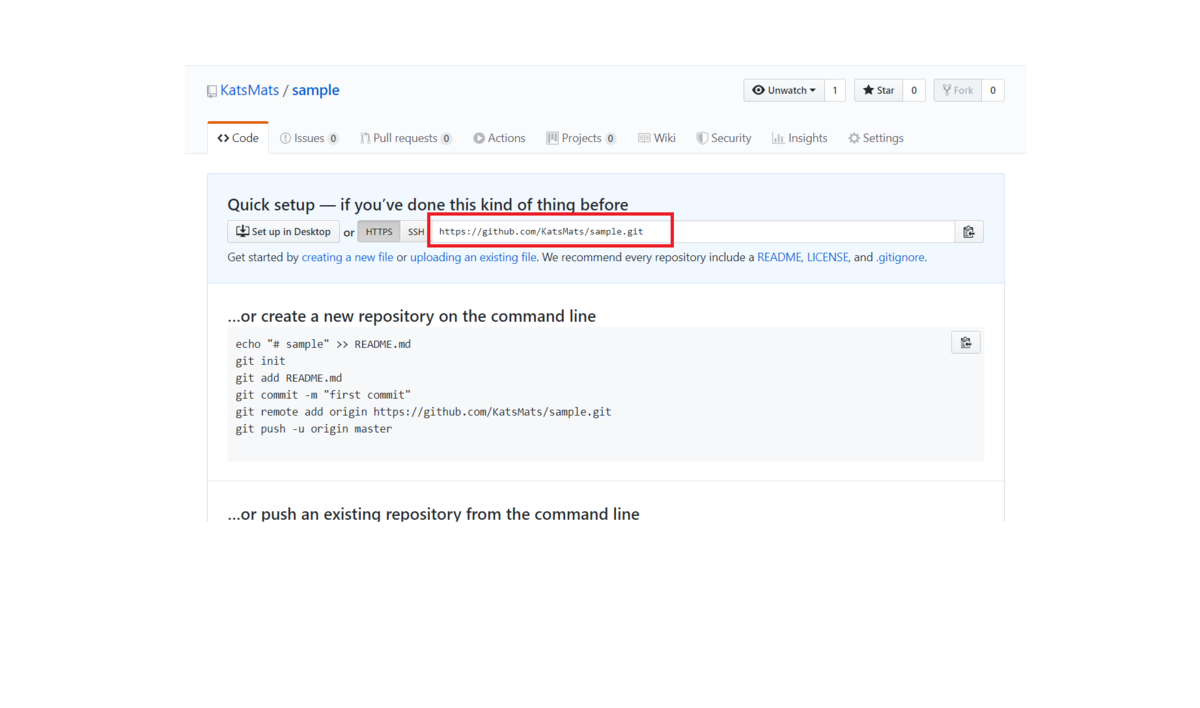
Task: Open the Insights tab
Action: coord(800,138)
